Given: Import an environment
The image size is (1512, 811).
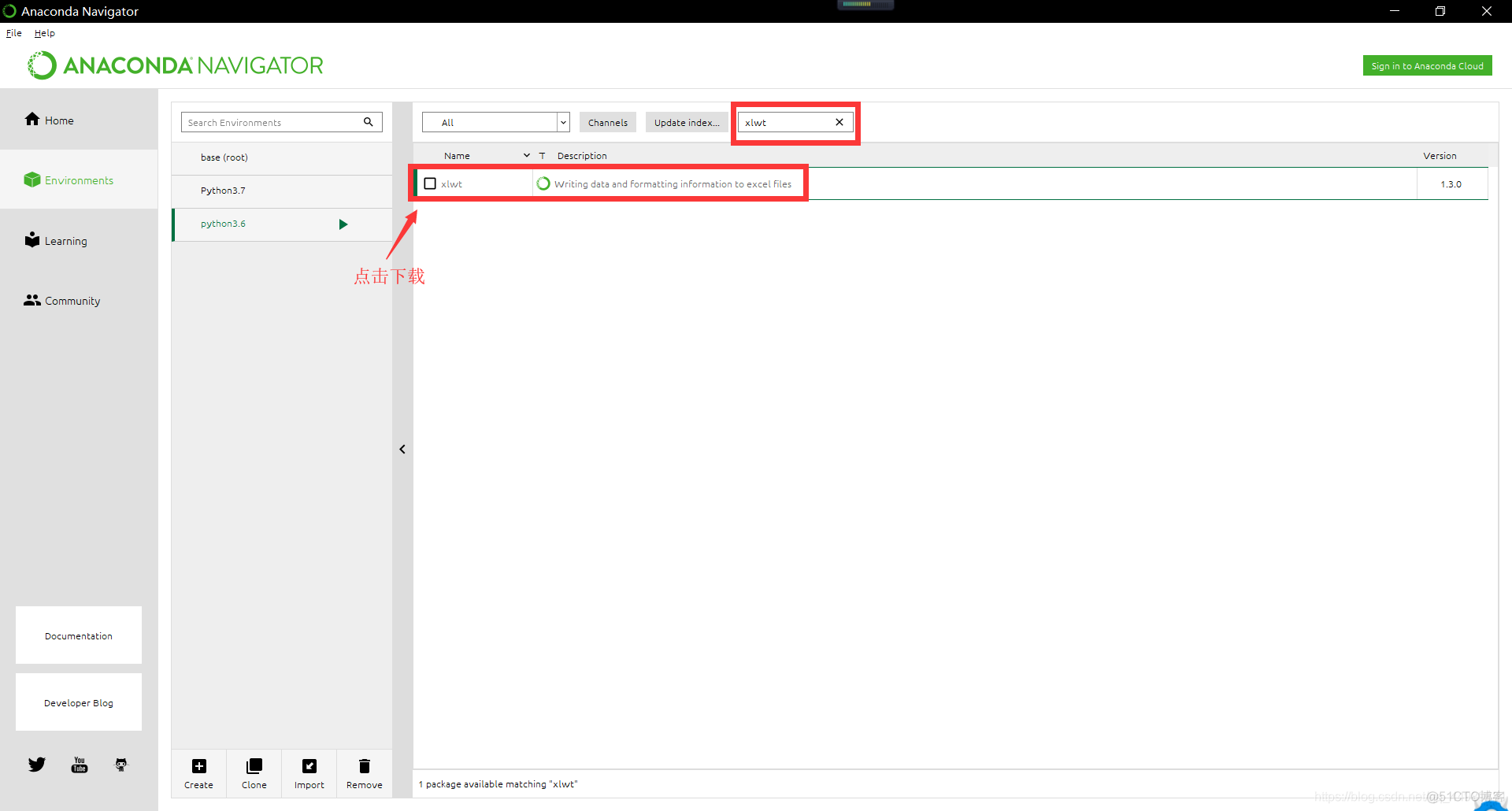Looking at the screenshot, I should (x=309, y=774).
